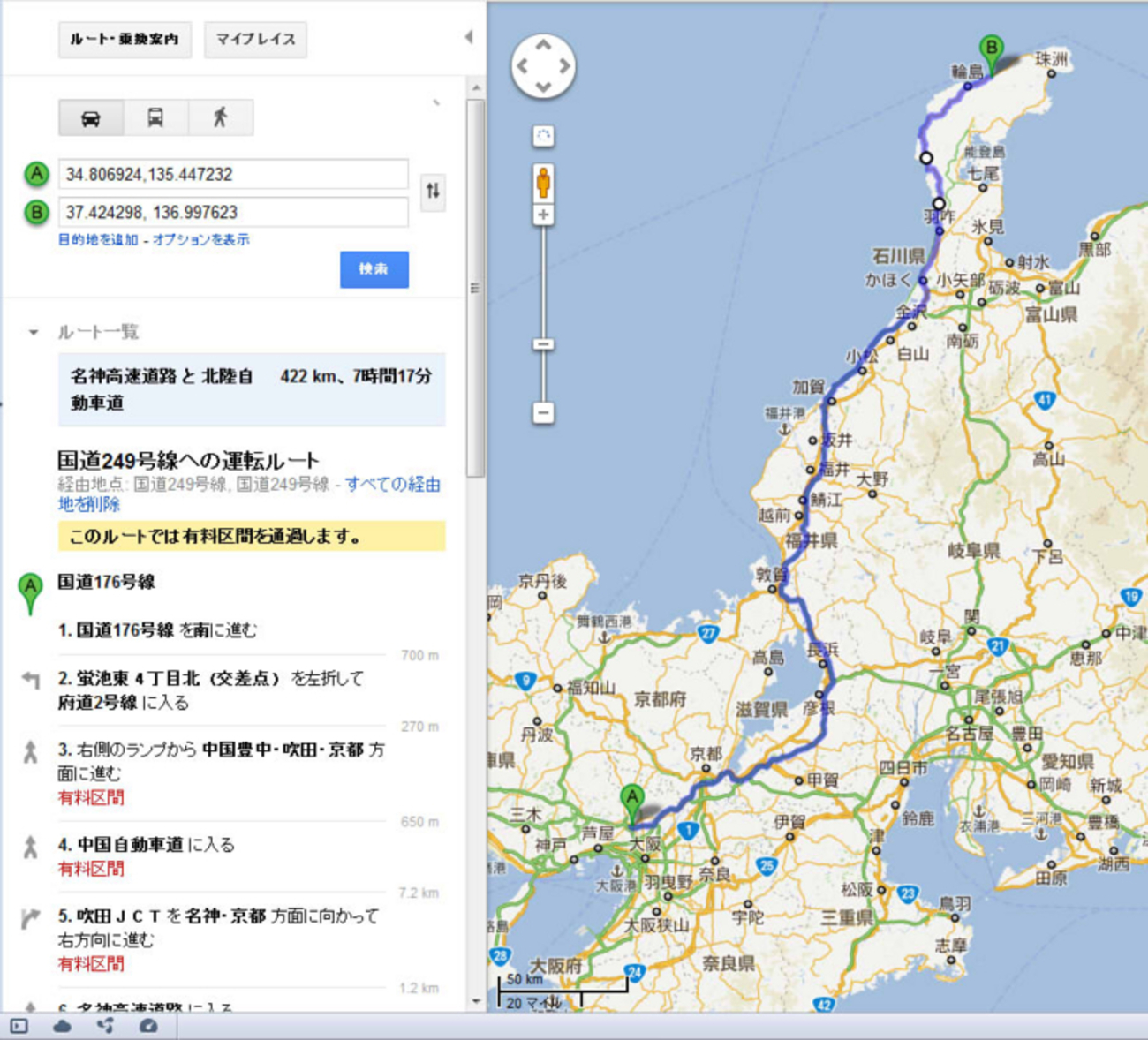Image resolution: width=1148 pixels, height=1040 pixels.
Task: Click the 敦賀 city label on map
Action: point(770,574)
